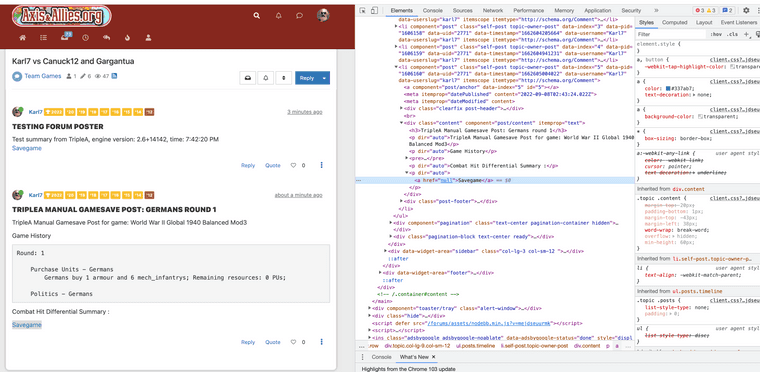Expand the sidebar widget-area div node
The height and width of the screenshot is (372, 760).
coord(386,251)
